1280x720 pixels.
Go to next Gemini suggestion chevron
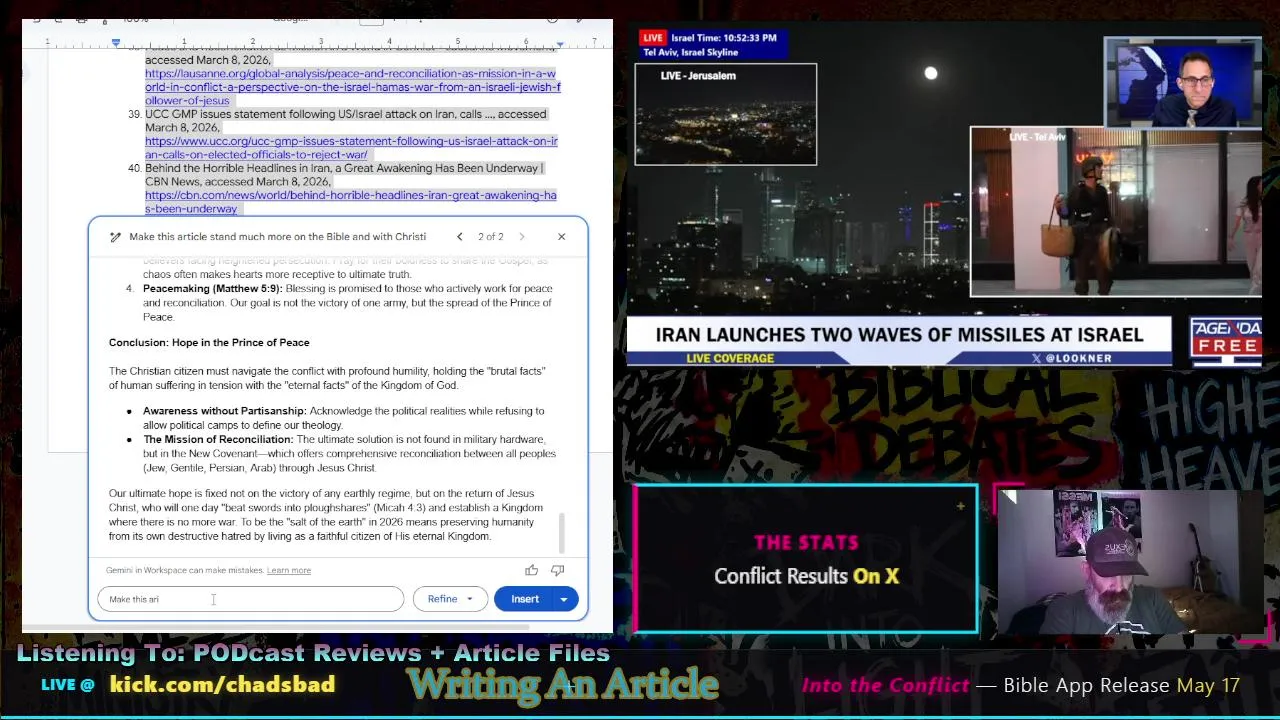(521, 237)
